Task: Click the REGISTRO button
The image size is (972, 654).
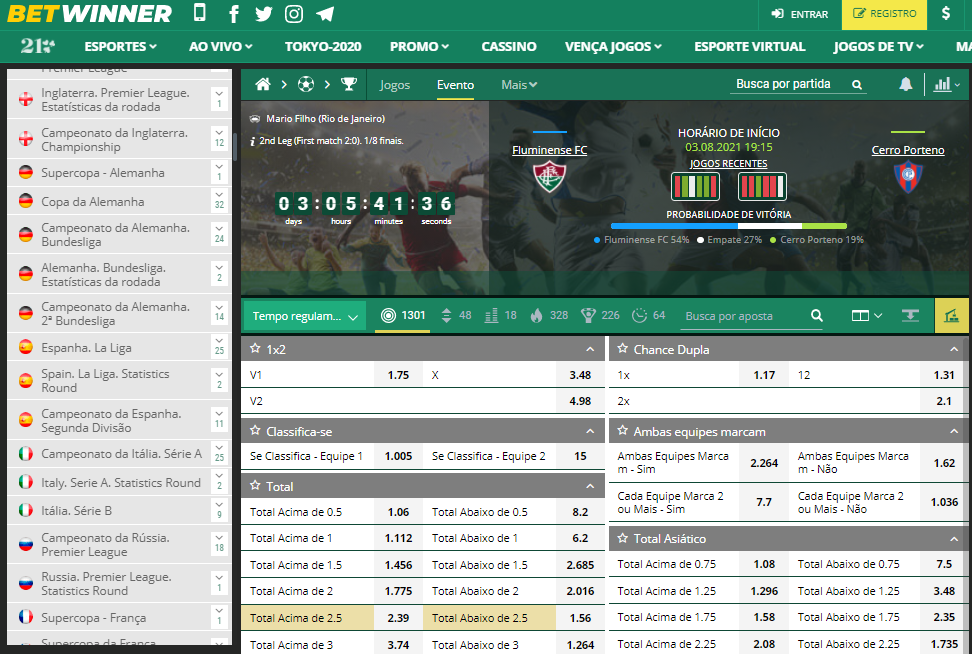Action: click(885, 14)
